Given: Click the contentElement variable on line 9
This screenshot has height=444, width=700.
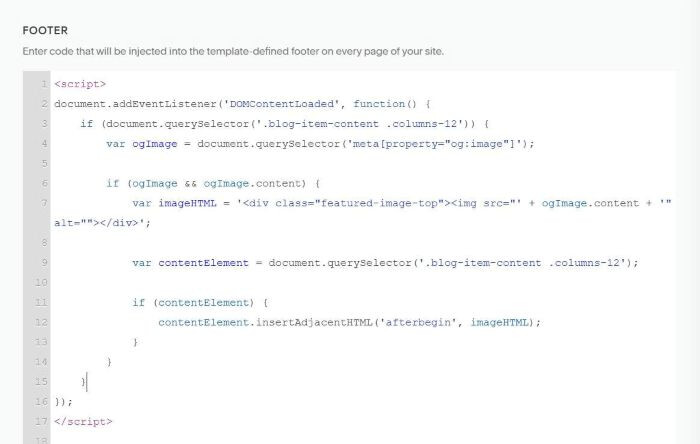Looking at the screenshot, I should coord(203,263).
